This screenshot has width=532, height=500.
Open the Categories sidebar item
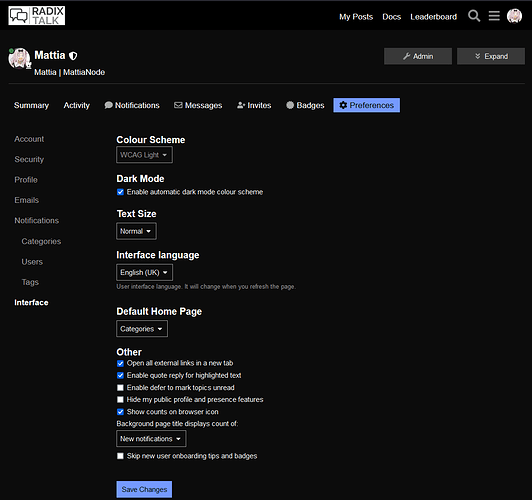41,241
